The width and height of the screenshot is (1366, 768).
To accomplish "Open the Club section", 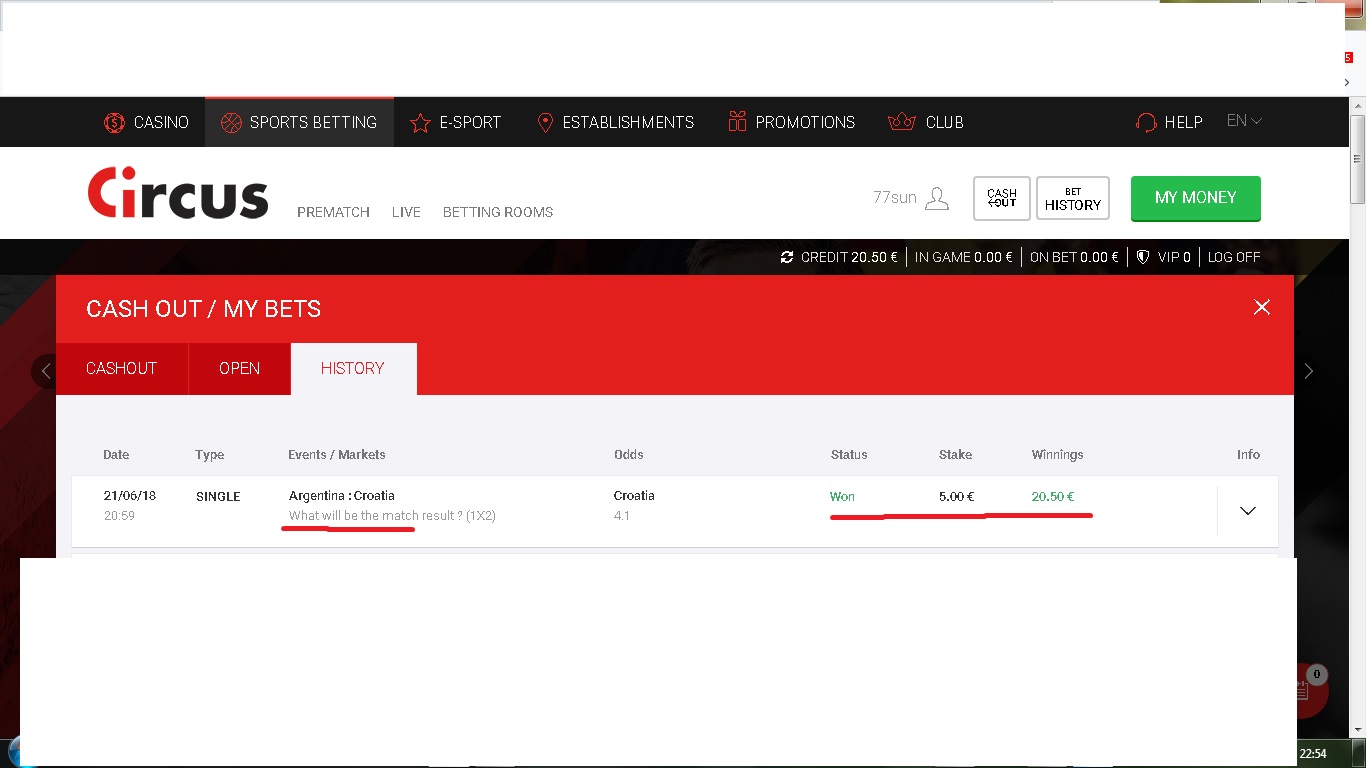I will 926,122.
